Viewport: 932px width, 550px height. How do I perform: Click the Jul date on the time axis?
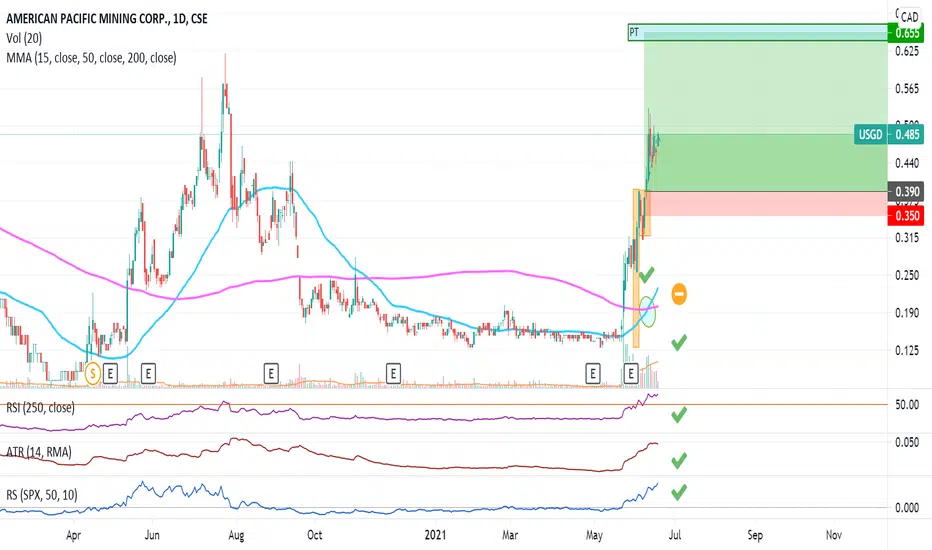tap(674, 535)
